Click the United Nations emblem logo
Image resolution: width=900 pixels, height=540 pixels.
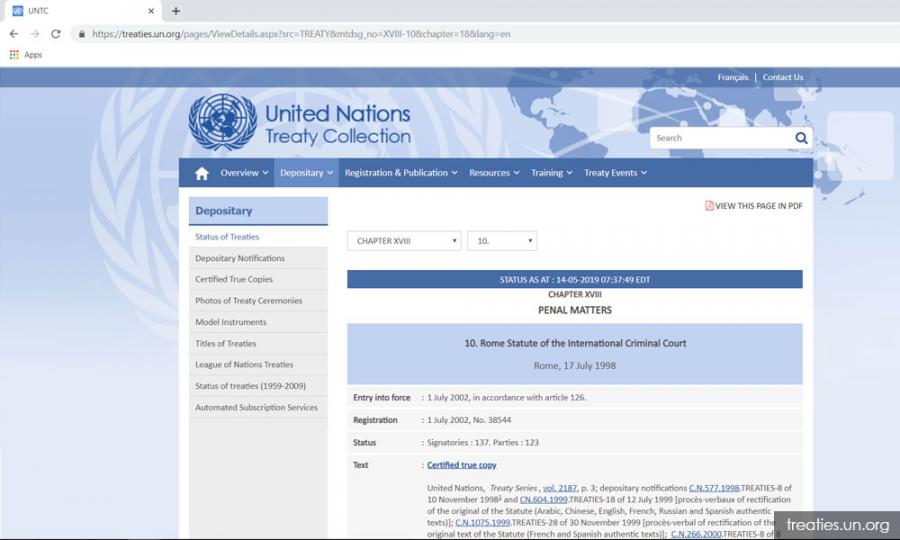point(222,123)
